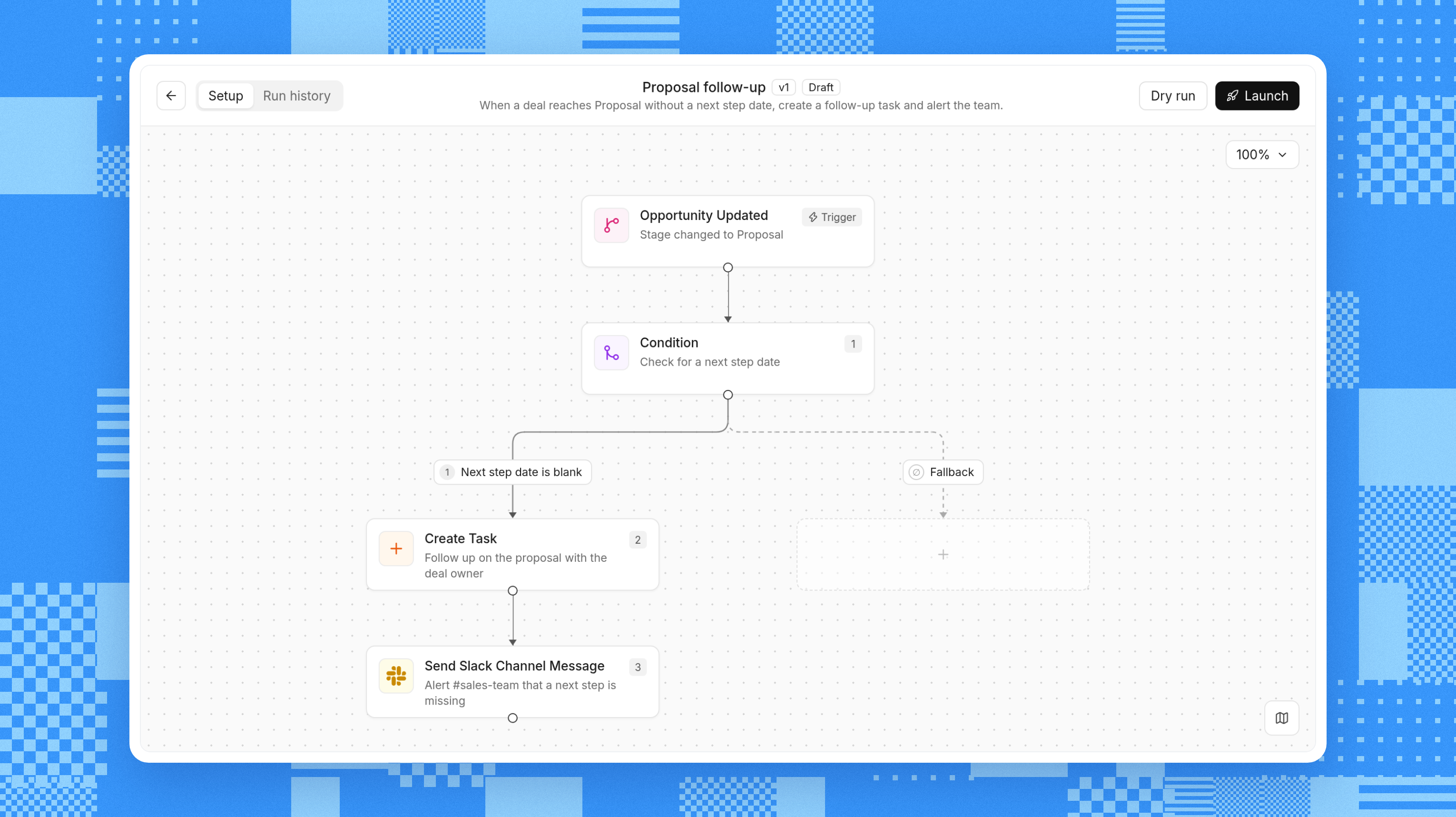
Task: Click the Draft status badge
Action: coord(821,87)
